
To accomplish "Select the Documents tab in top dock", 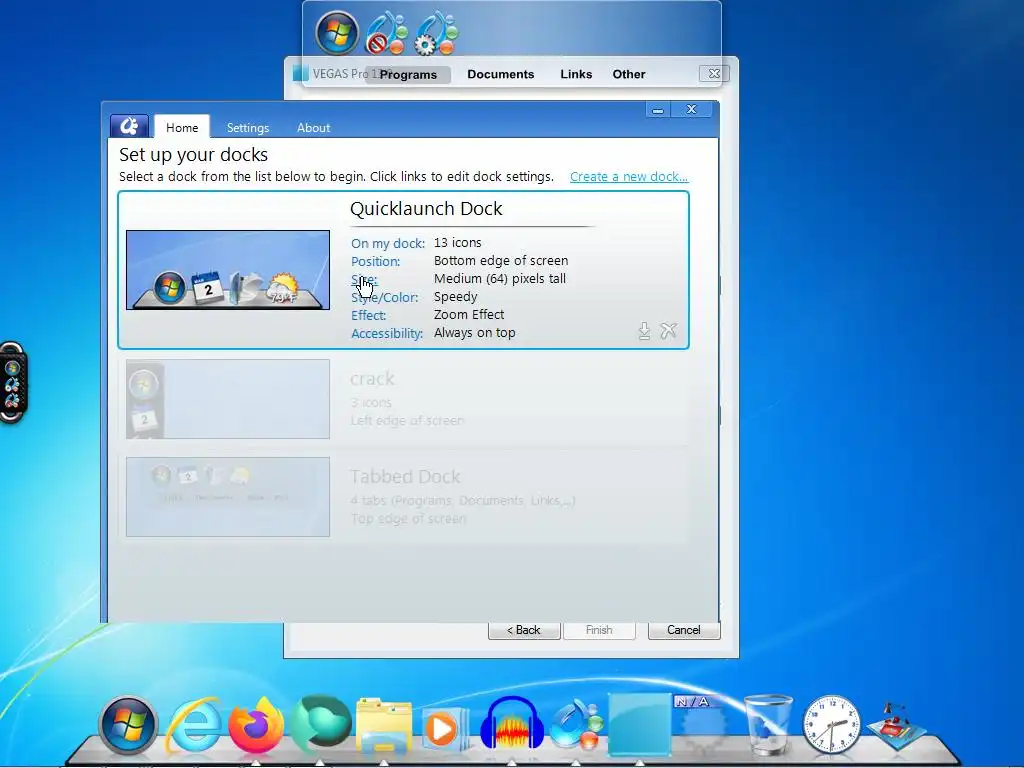I will pos(501,74).
